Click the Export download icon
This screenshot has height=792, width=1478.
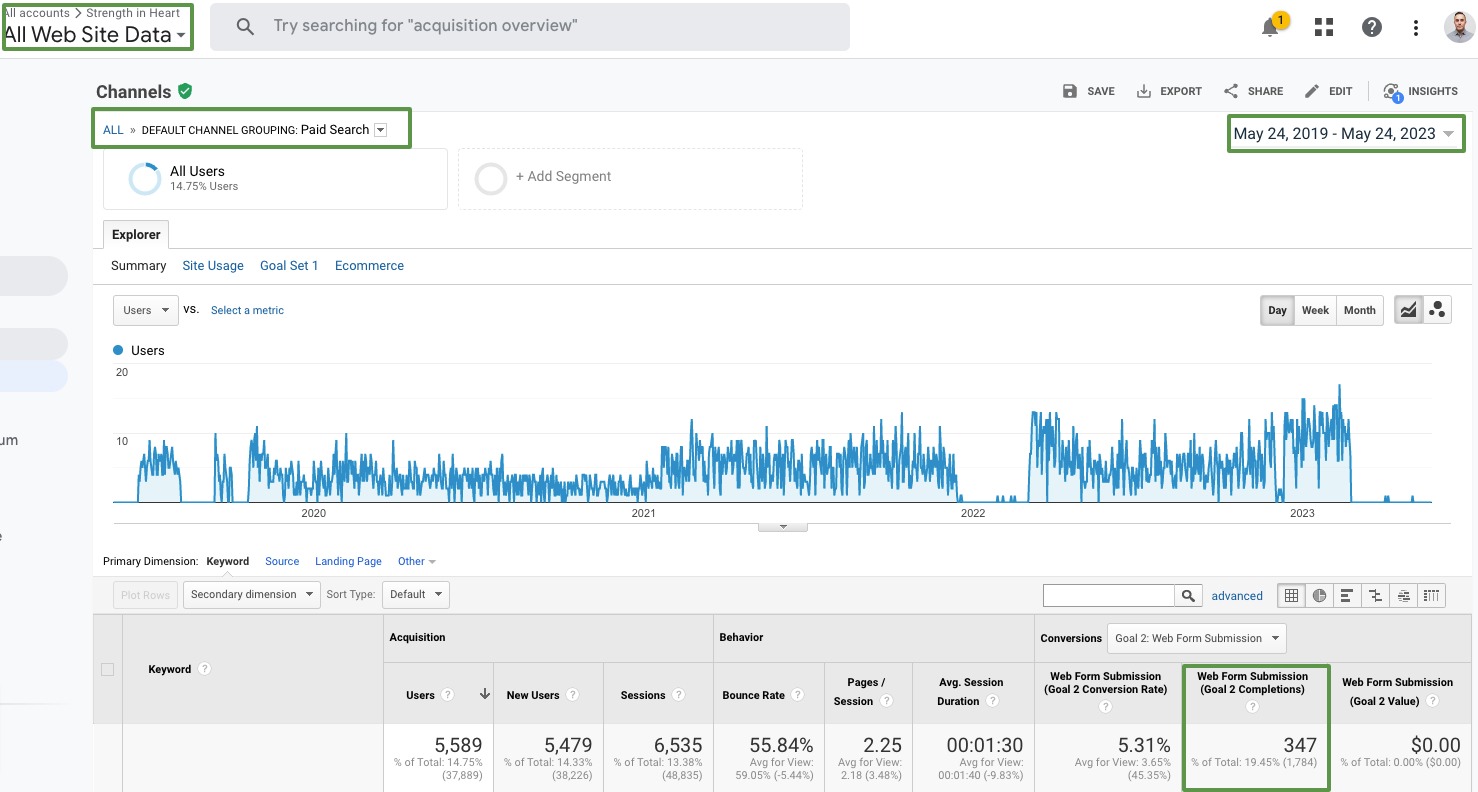pos(1144,91)
